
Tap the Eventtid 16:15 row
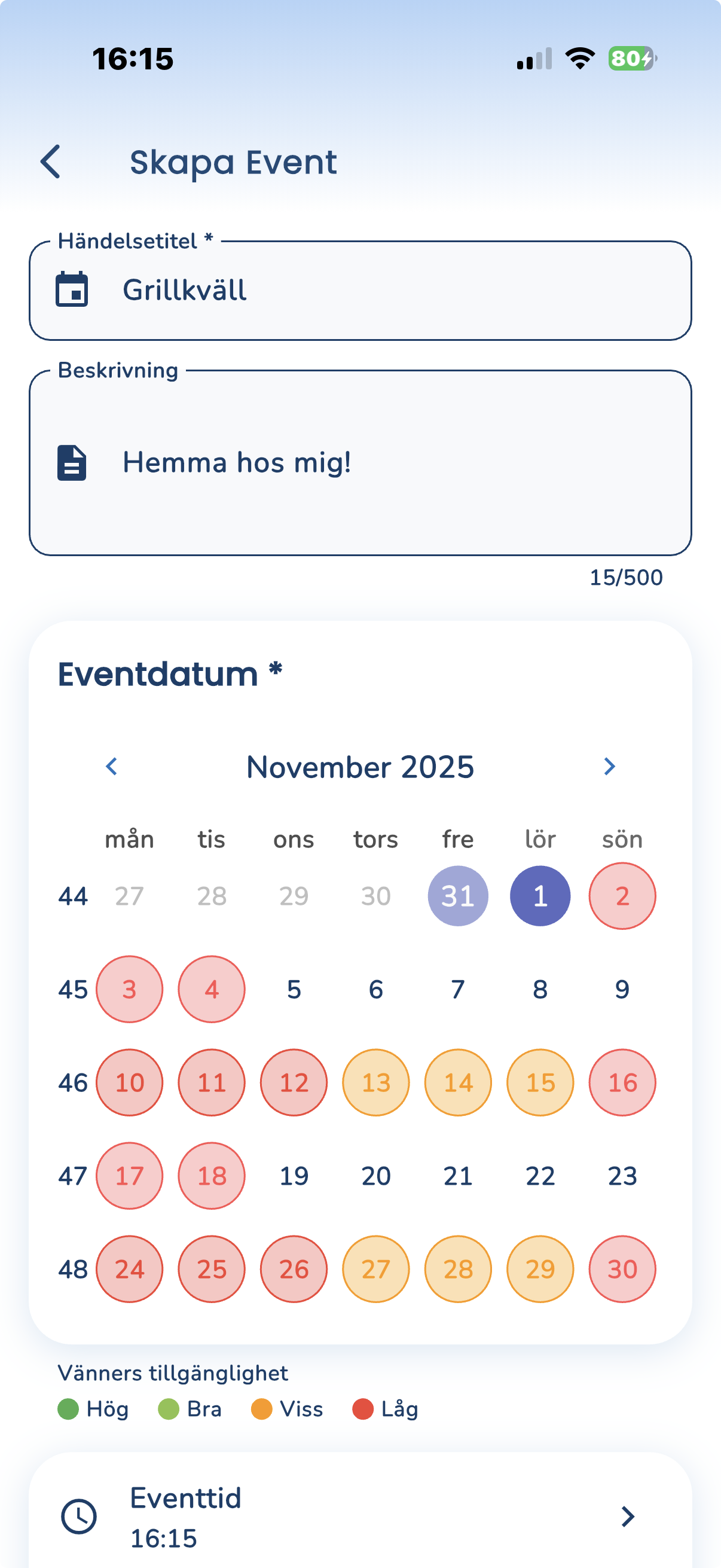[360, 1516]
